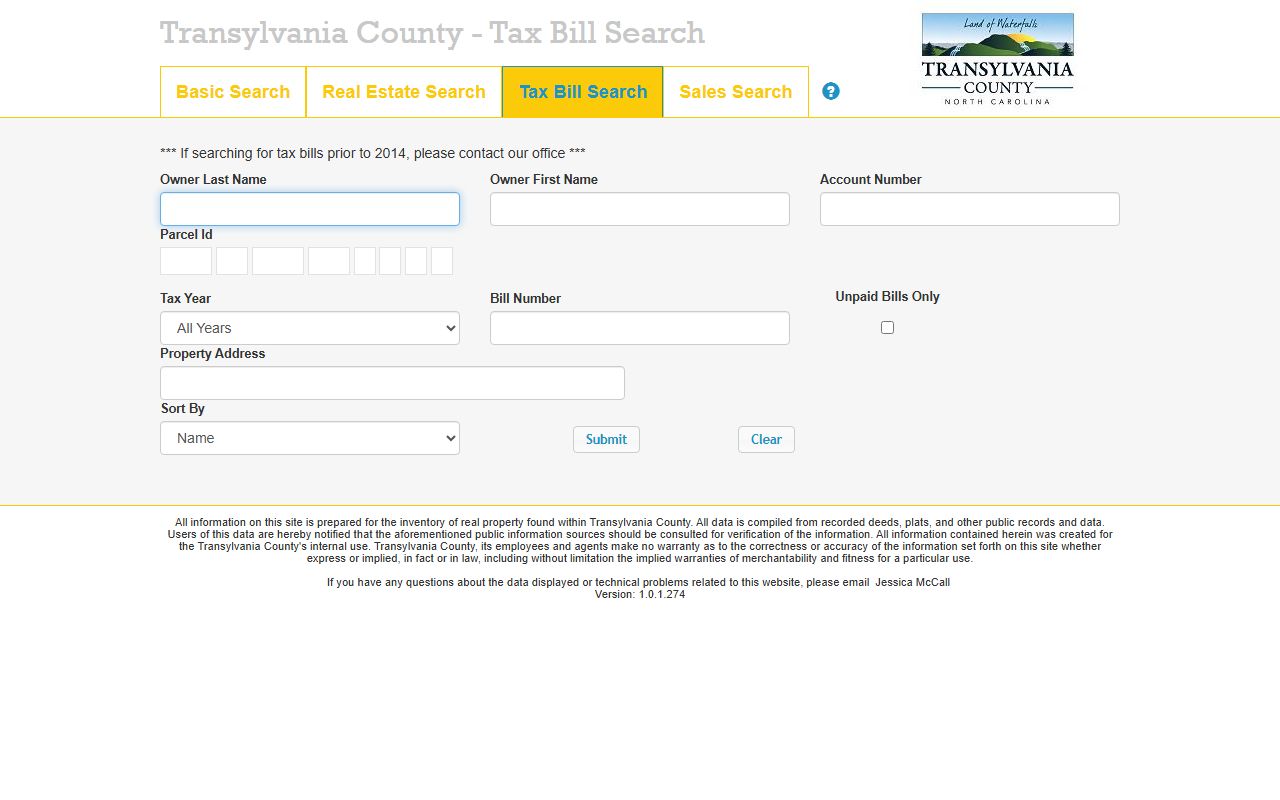Click the second Parcel Id segment box
The height and width of the screenshot is (800, 1280).
pyautogui.click(x=232, y=261)
